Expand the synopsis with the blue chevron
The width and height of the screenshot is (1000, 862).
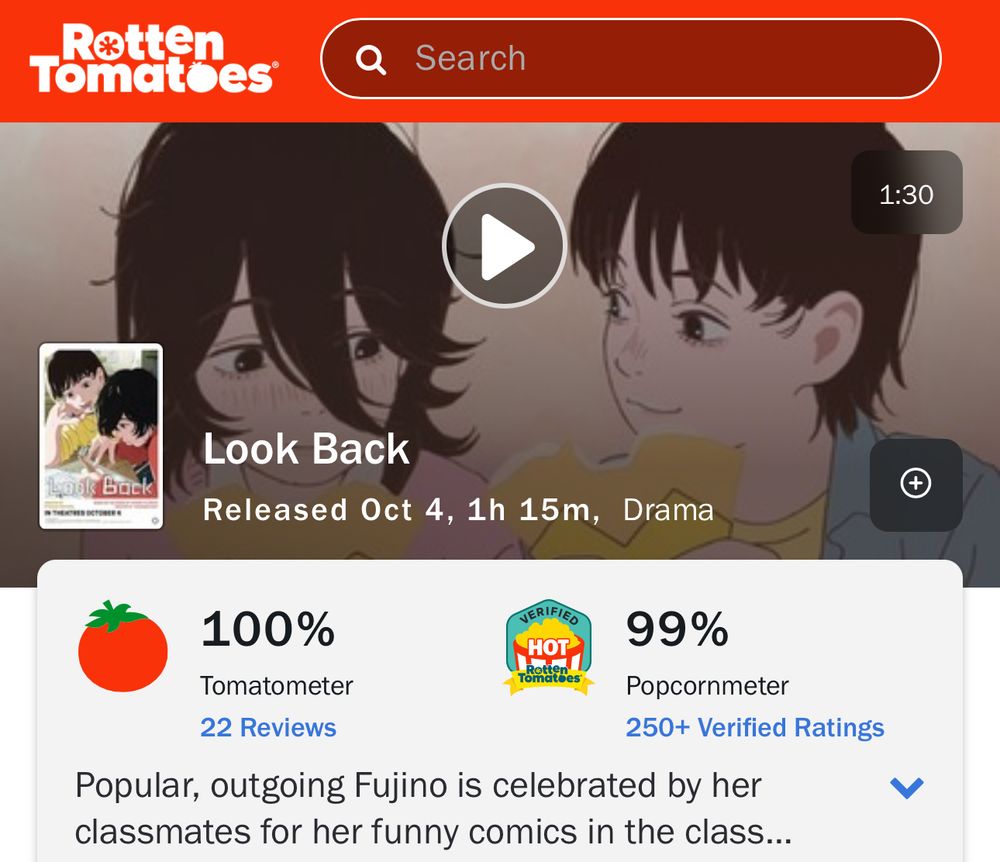[x=906, y=788]
